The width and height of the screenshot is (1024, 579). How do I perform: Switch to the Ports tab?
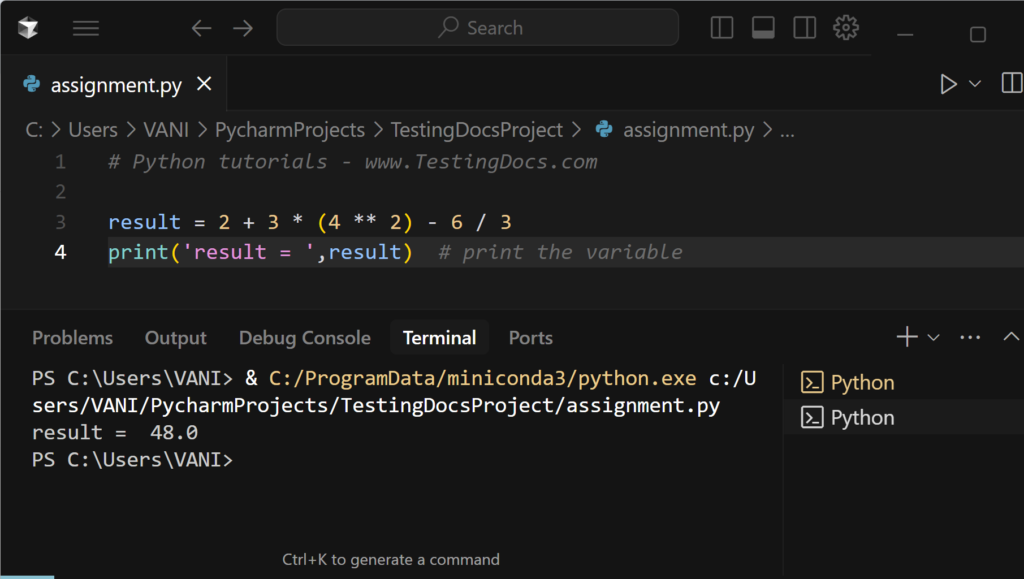(x=530, y=337)
